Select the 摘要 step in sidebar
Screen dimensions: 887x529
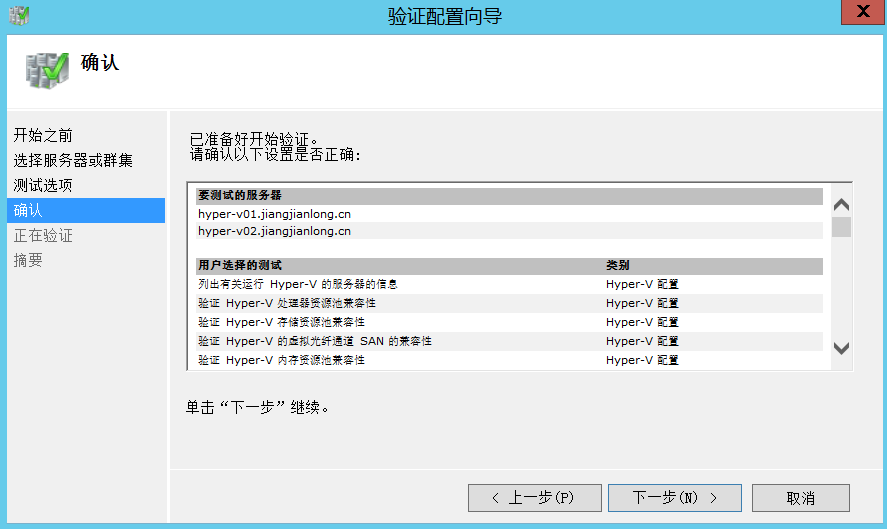click(x=28, y=260)
